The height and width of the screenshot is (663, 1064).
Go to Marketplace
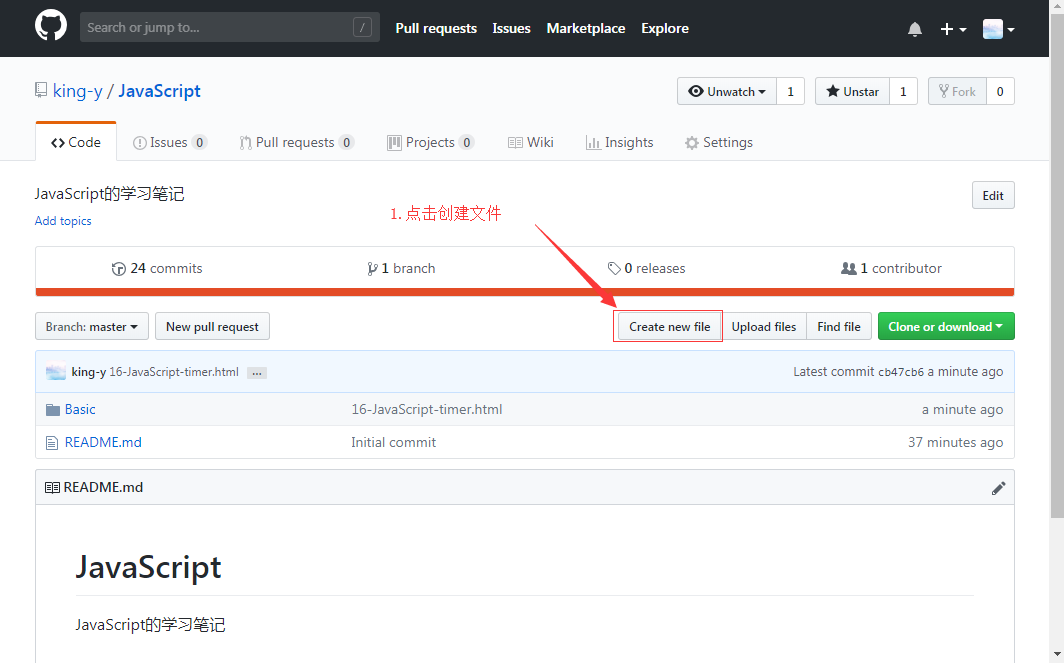586,28
